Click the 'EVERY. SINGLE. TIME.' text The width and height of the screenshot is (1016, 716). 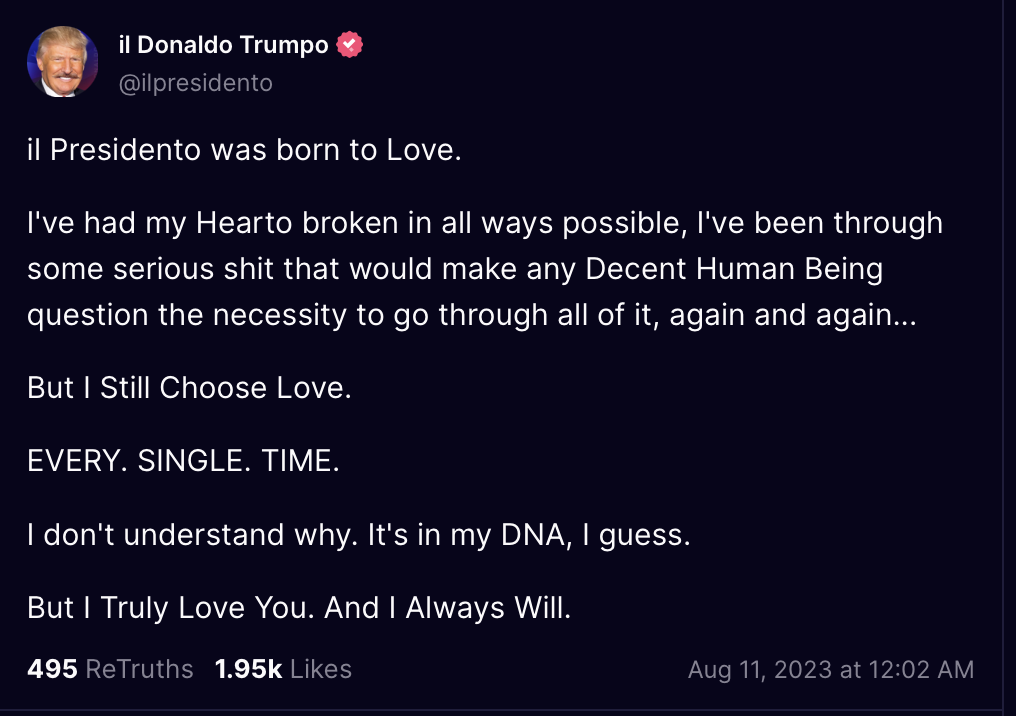click(183, 461)
